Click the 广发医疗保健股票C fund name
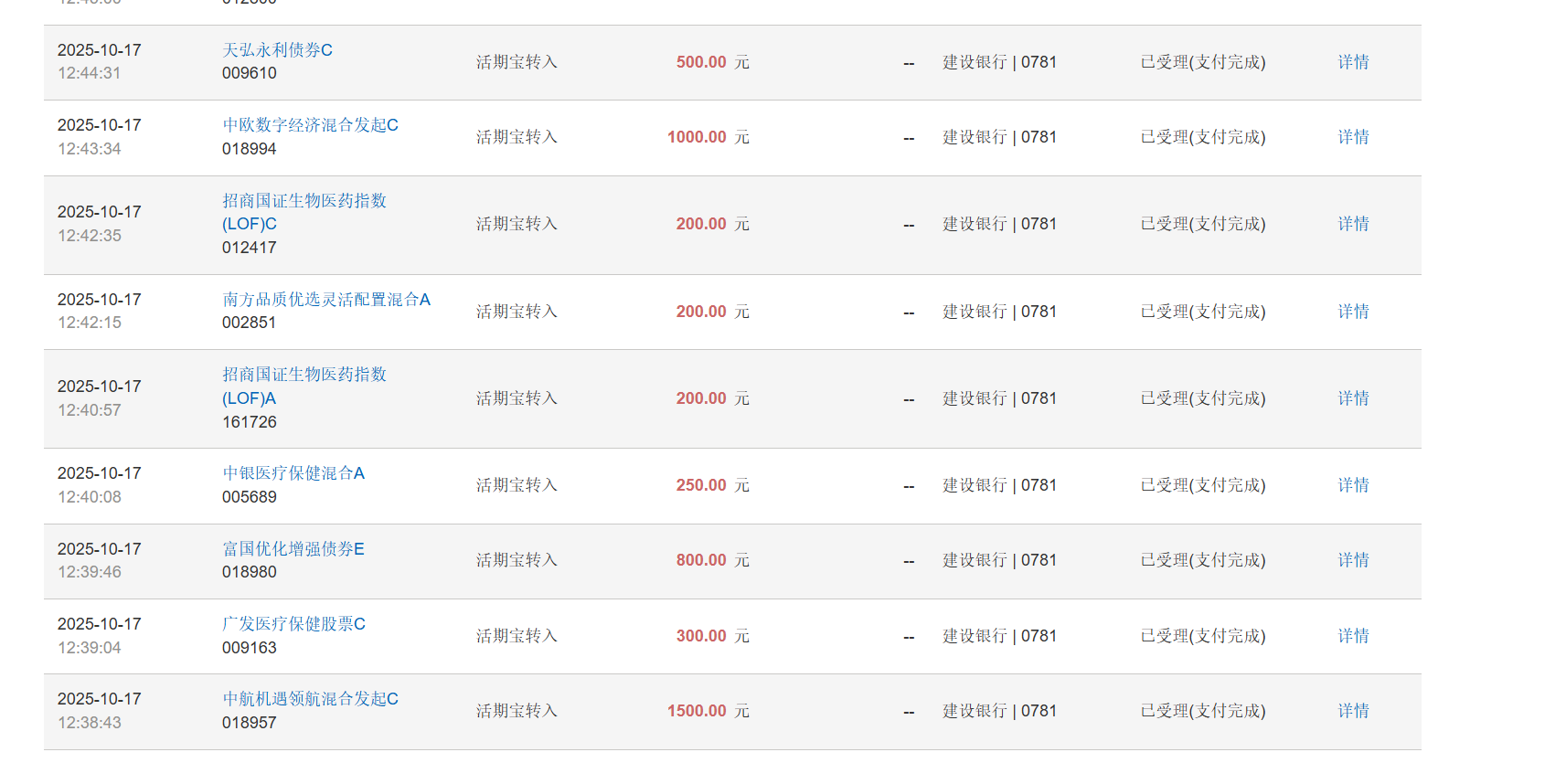 click(x=293, y=624)
